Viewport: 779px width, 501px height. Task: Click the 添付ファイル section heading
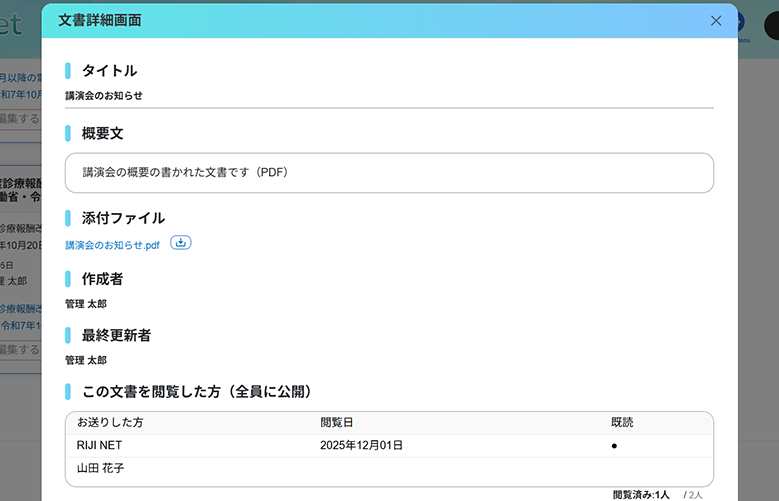[123, 218]
